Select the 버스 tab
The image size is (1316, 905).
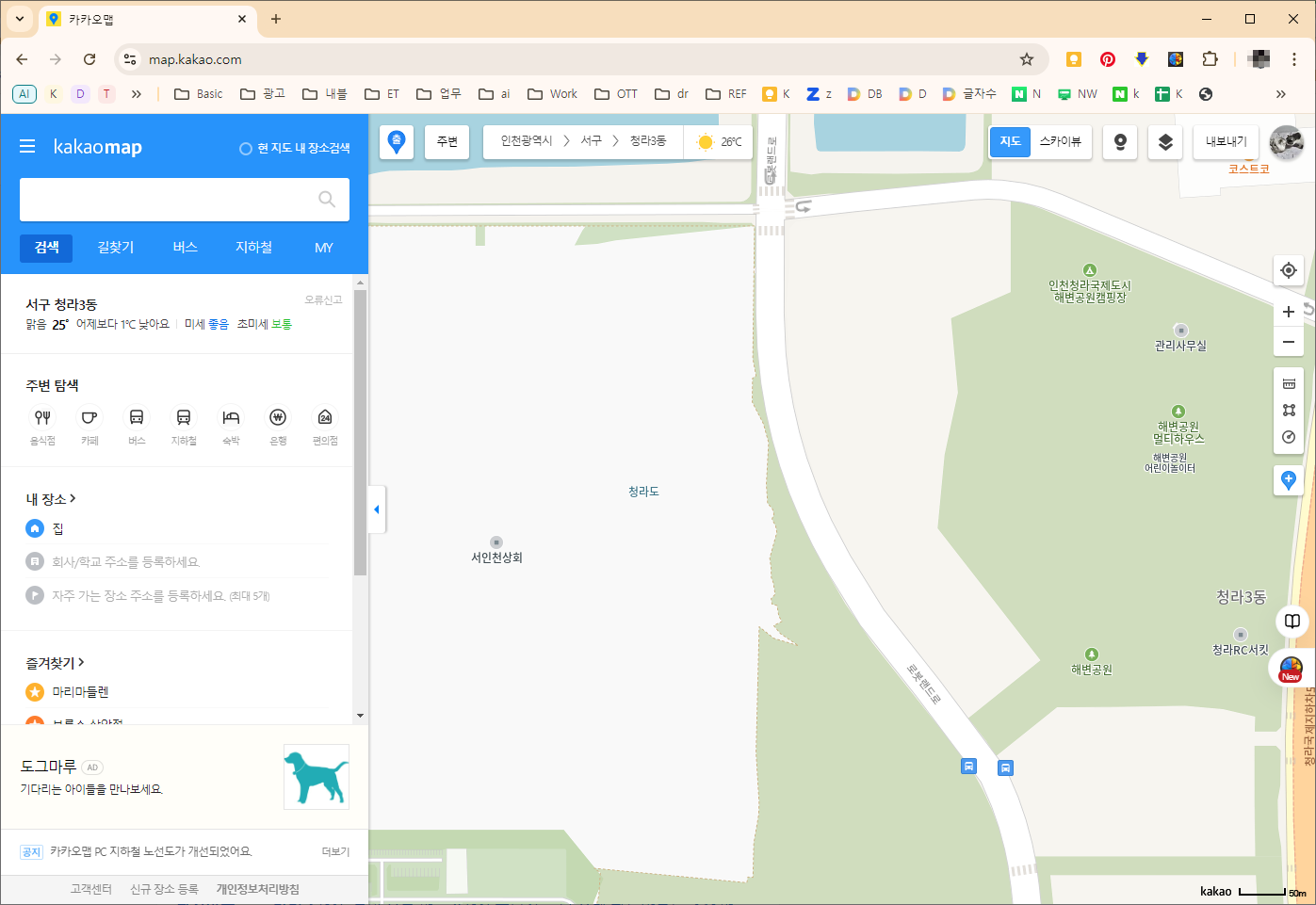click(x=186, y=248)
